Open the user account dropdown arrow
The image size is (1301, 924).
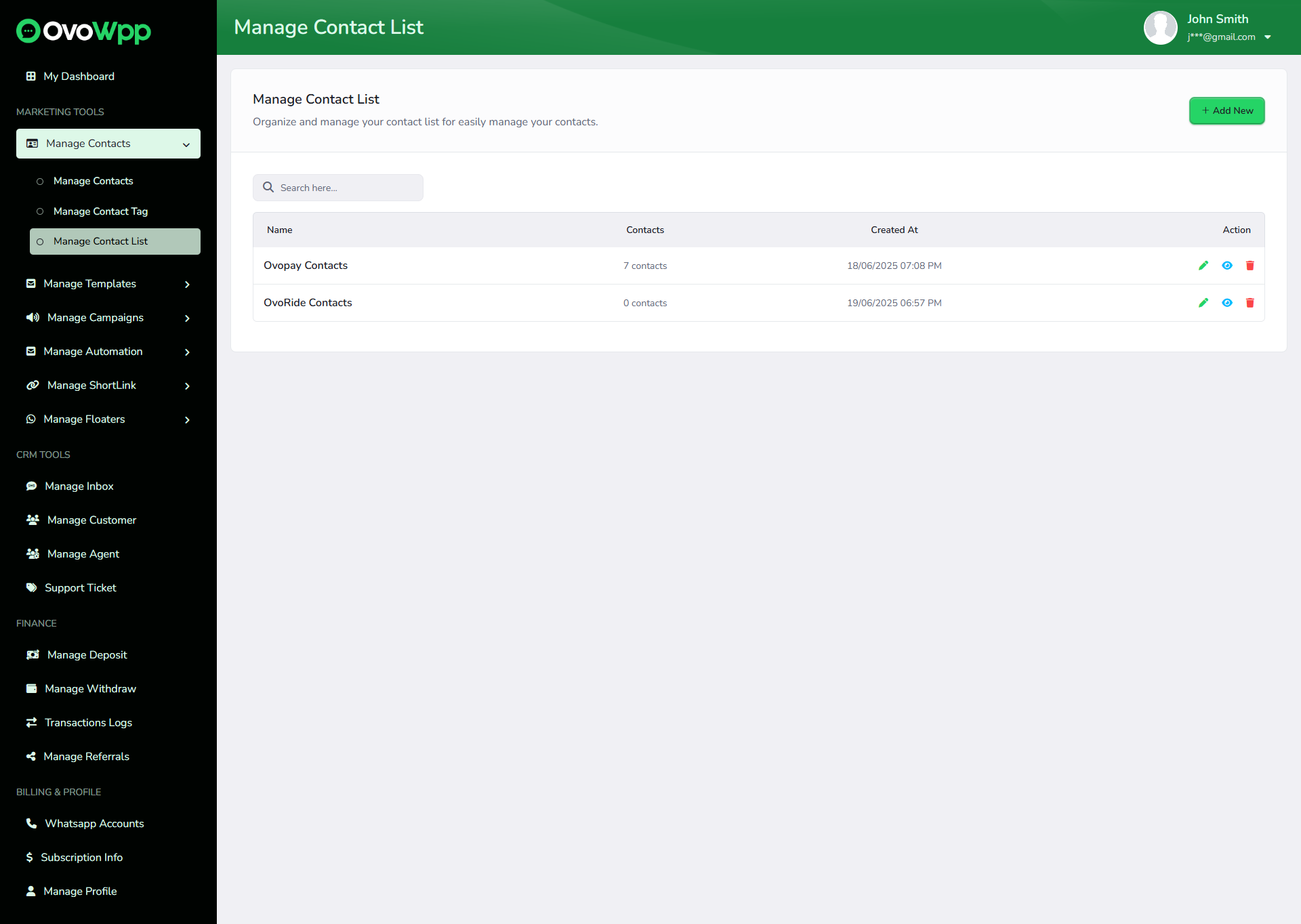1268,37
